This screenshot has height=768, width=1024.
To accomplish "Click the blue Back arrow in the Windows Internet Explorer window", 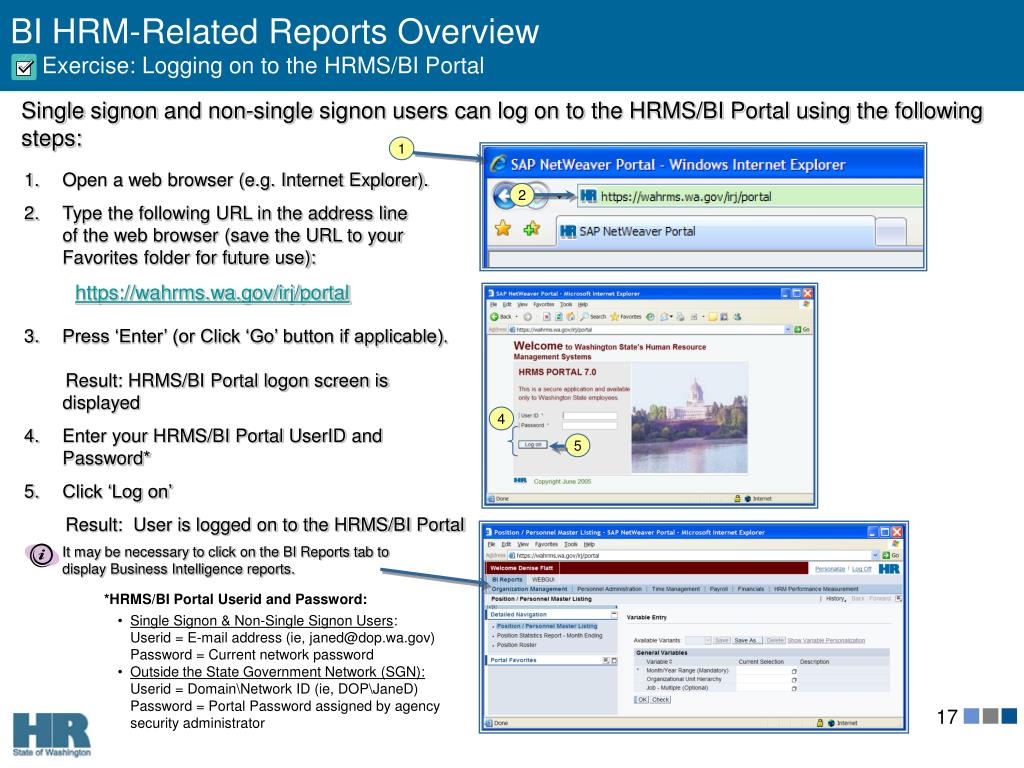I will pos(504,196).
